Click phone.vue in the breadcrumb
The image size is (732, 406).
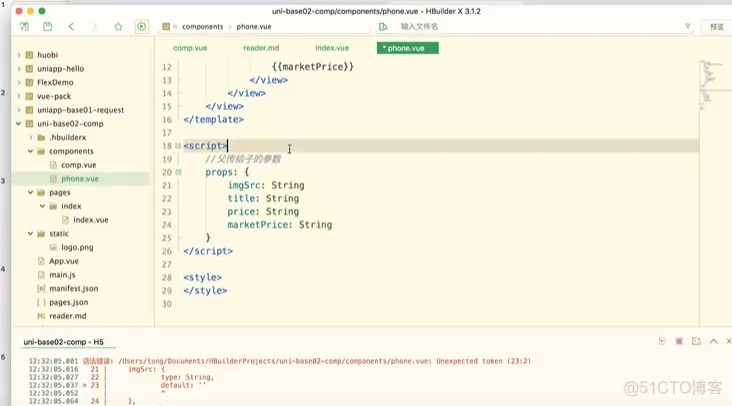pos(253,27)
